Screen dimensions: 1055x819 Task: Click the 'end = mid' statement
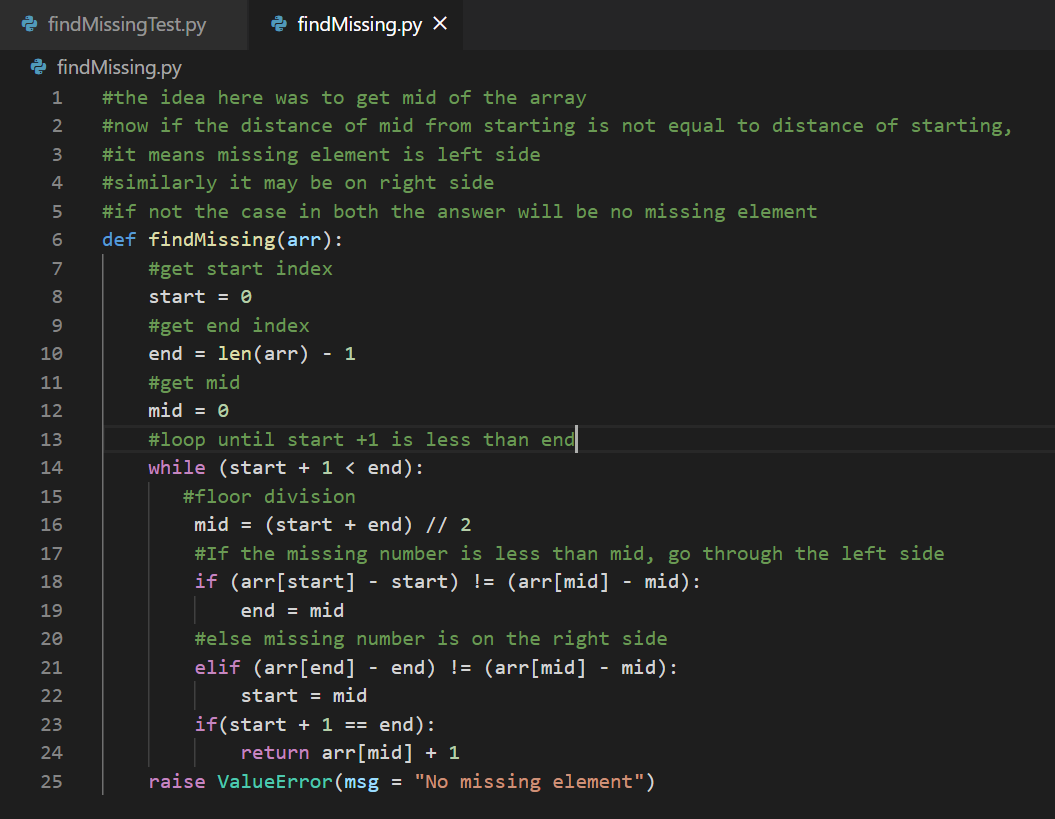(x=292, y=610)
